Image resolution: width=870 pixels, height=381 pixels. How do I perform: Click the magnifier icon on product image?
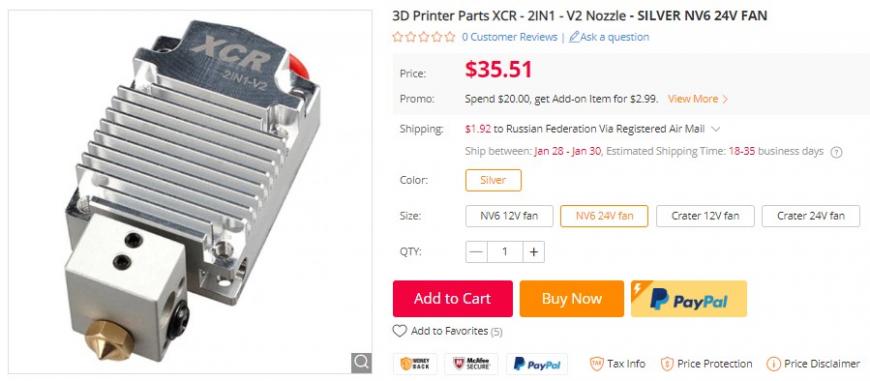coord(361,363)
